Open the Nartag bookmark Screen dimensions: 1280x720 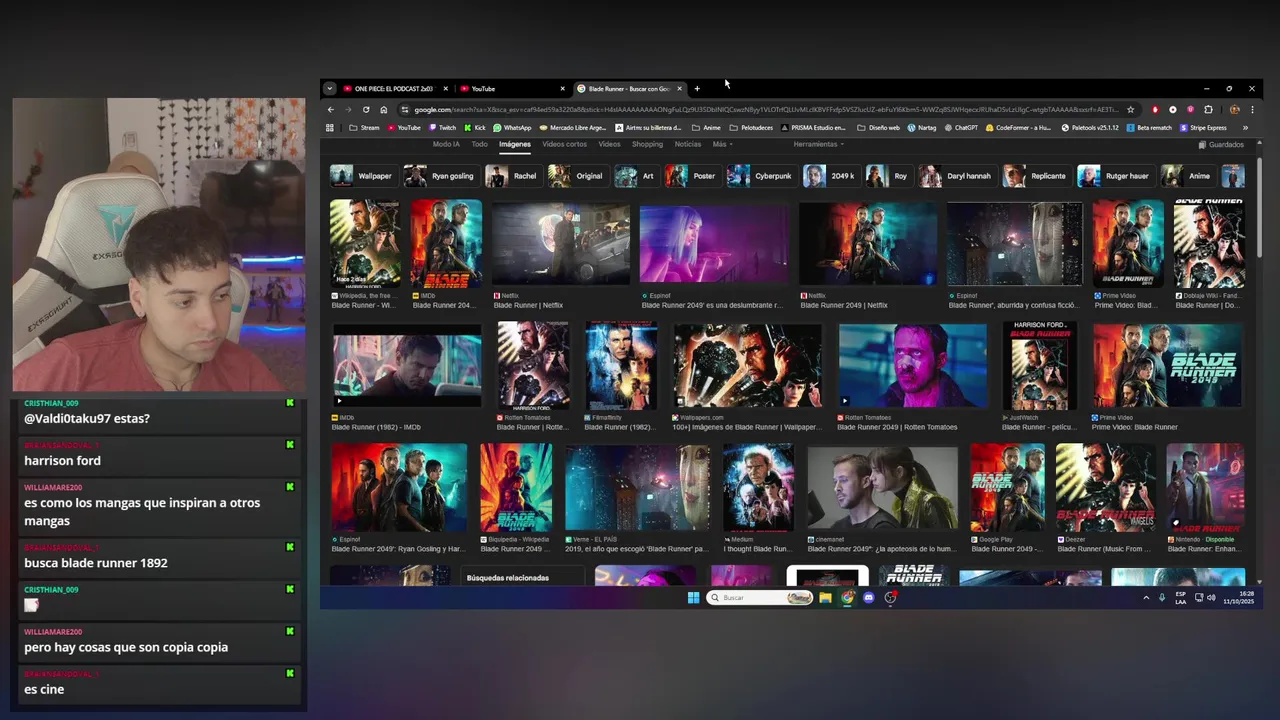pyautogui.click(x=921, y=128)
